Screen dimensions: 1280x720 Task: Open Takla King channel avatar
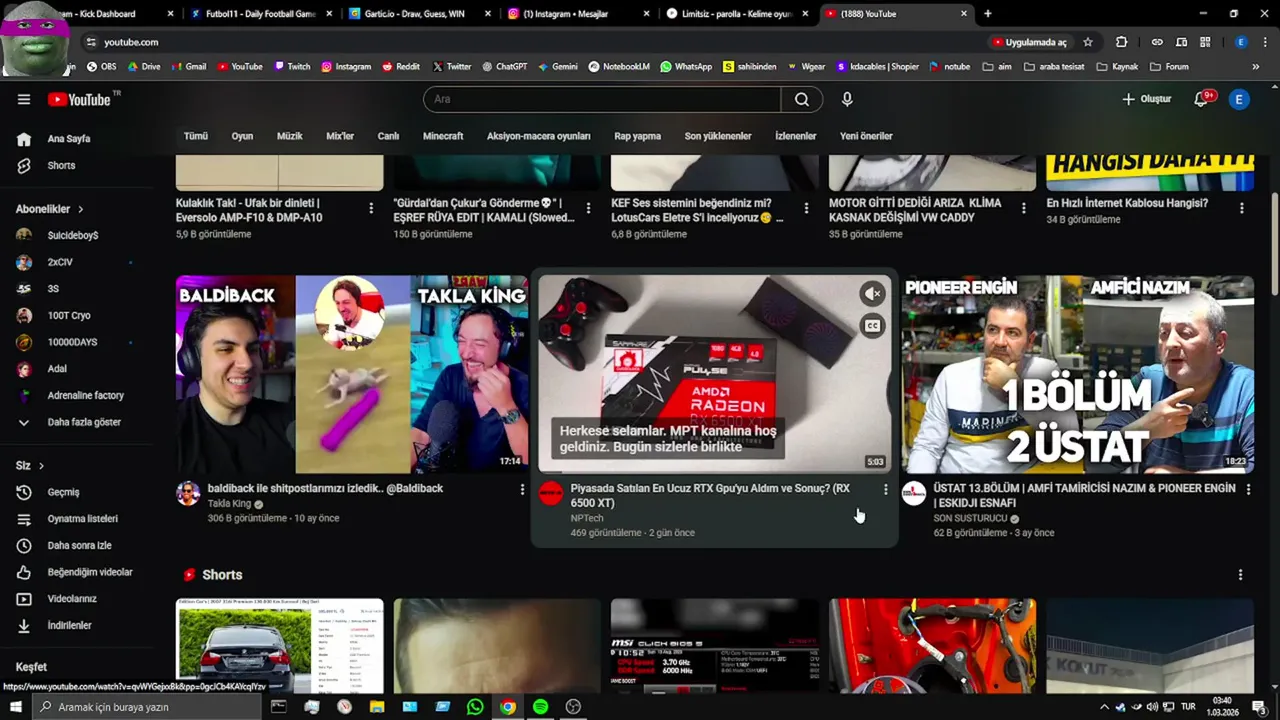pyautogui.click(x=188, y=493)
